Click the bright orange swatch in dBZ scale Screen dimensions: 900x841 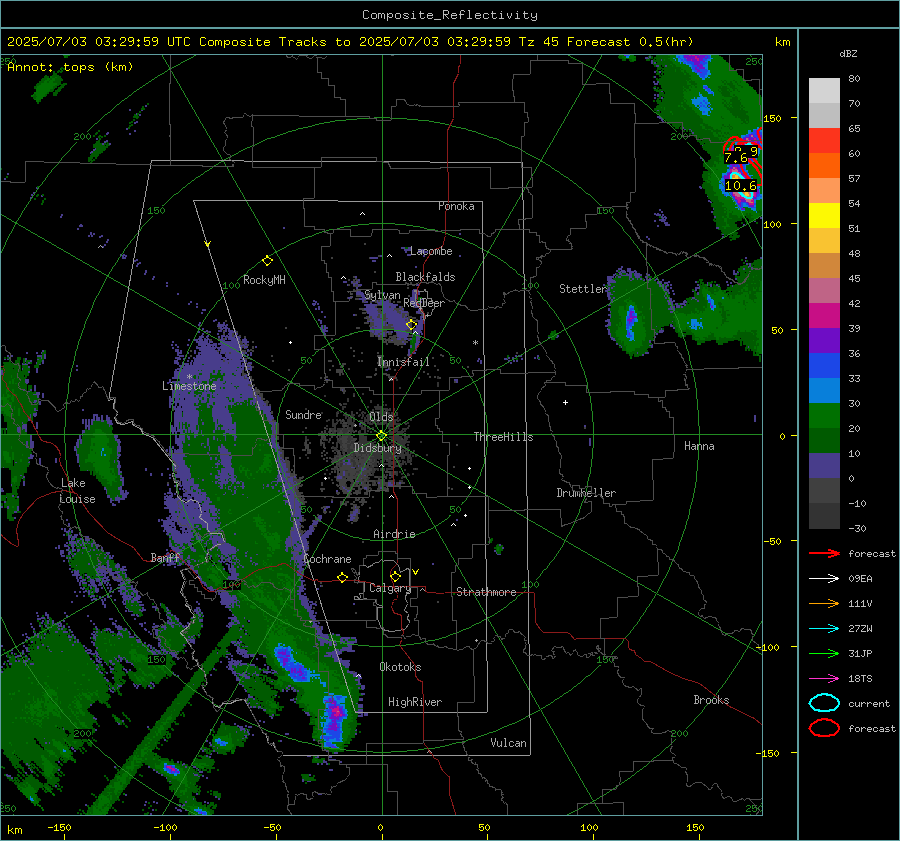click(x=824, y=166)
